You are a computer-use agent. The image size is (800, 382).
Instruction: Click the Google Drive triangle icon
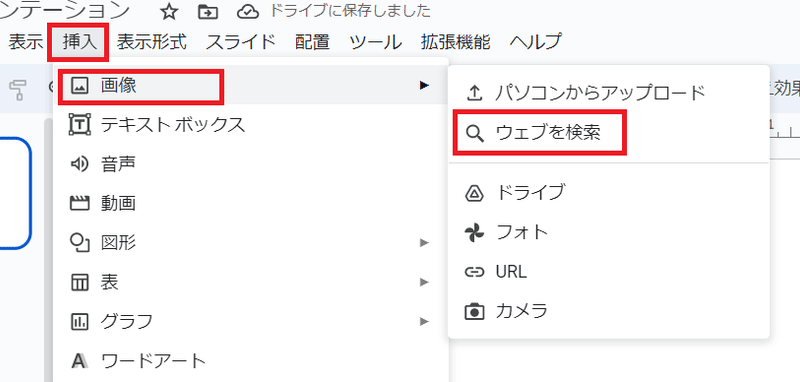point(474,194)
